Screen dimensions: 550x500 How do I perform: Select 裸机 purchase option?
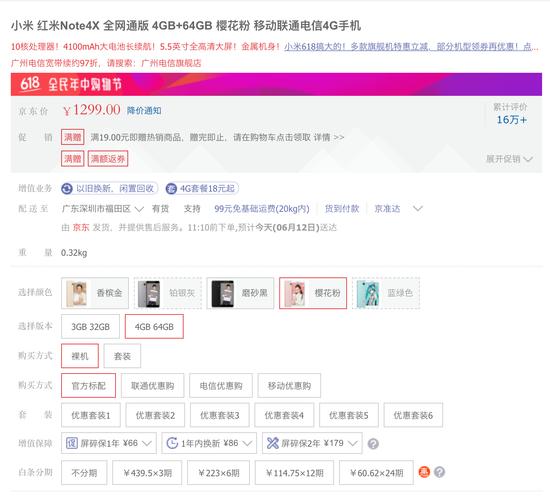click(80, 356)
